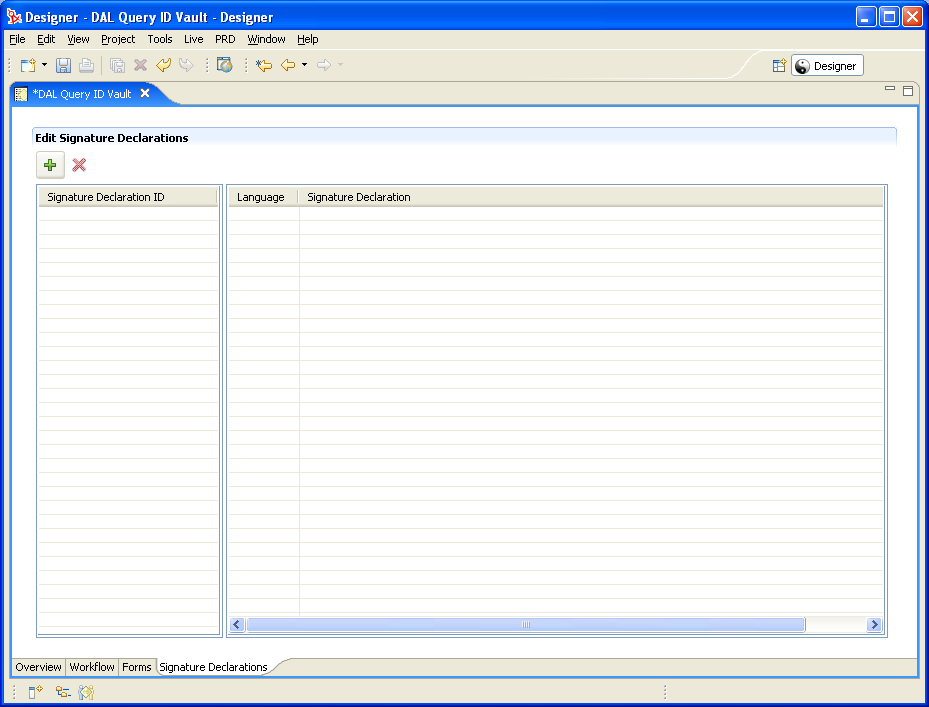Open the Back history dropdown arrow

tap(304, 66)
